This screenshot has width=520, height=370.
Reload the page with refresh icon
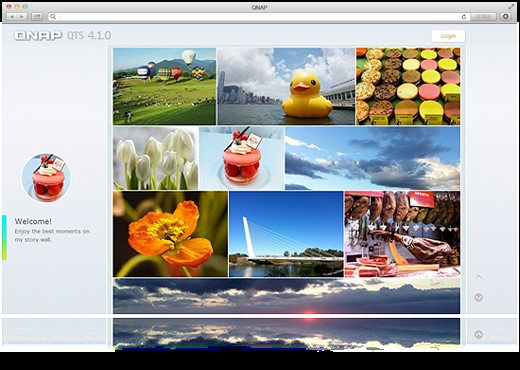[464, 17]
